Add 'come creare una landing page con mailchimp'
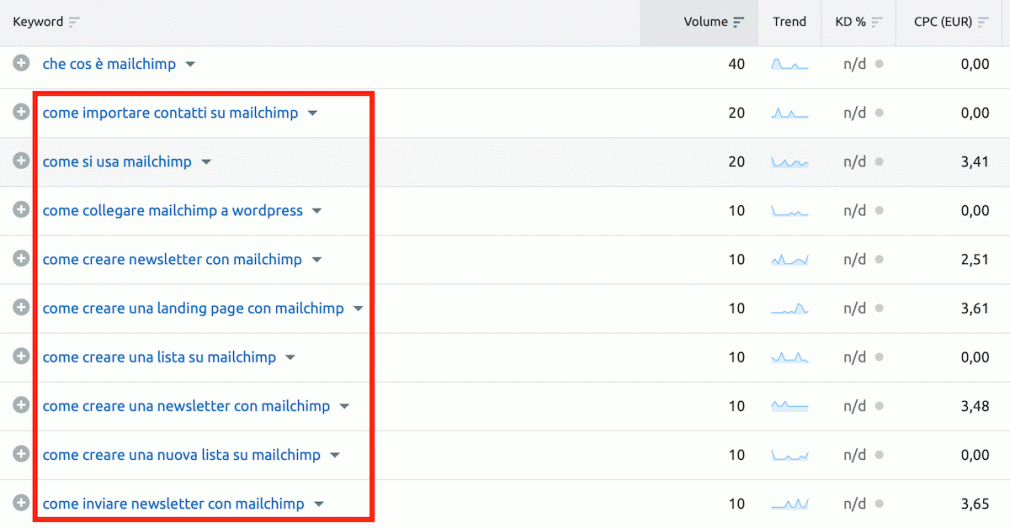 21,308
